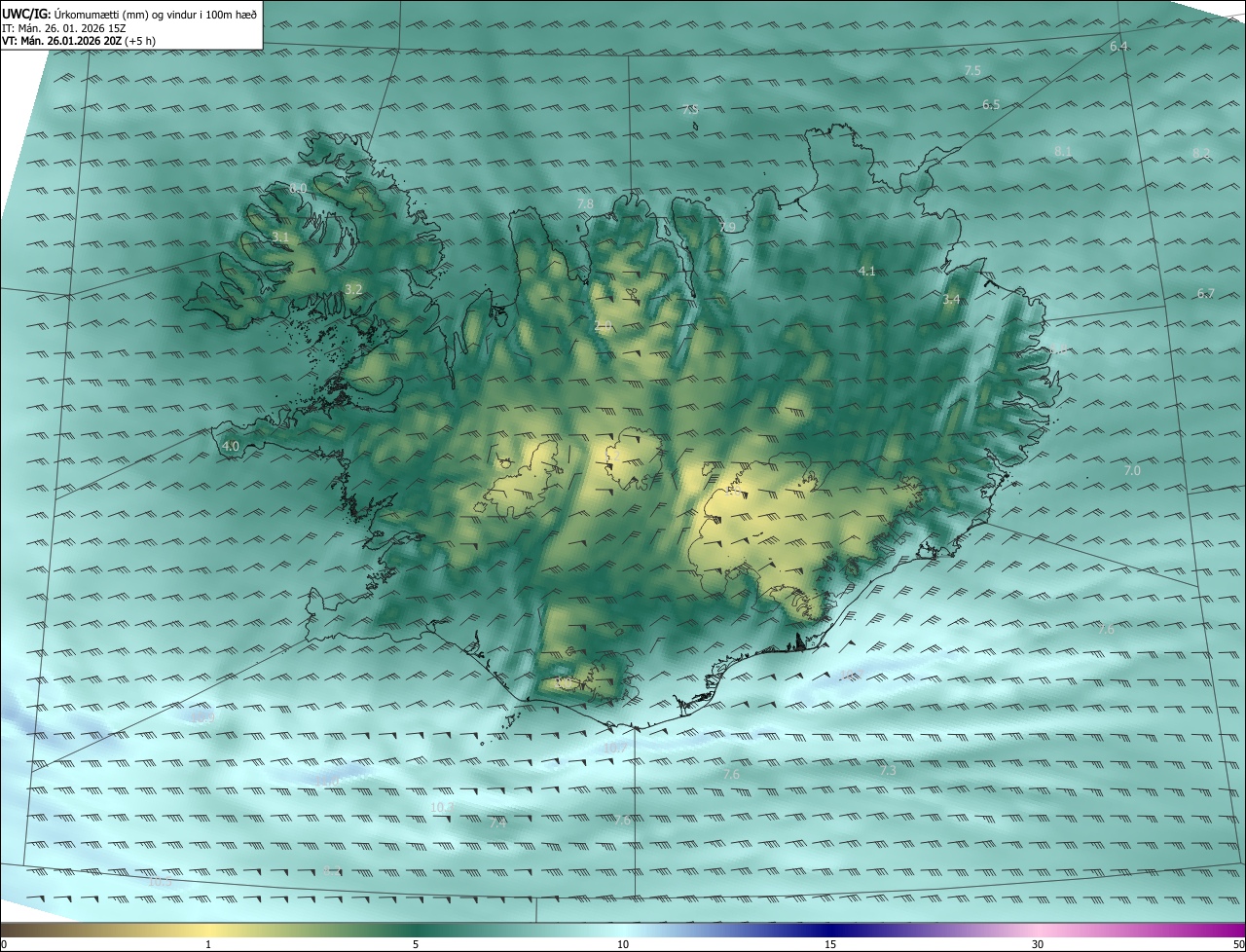The image size is (1246, 952).
Task: Click the map value 8.2
Action: tap(1201, 153)
